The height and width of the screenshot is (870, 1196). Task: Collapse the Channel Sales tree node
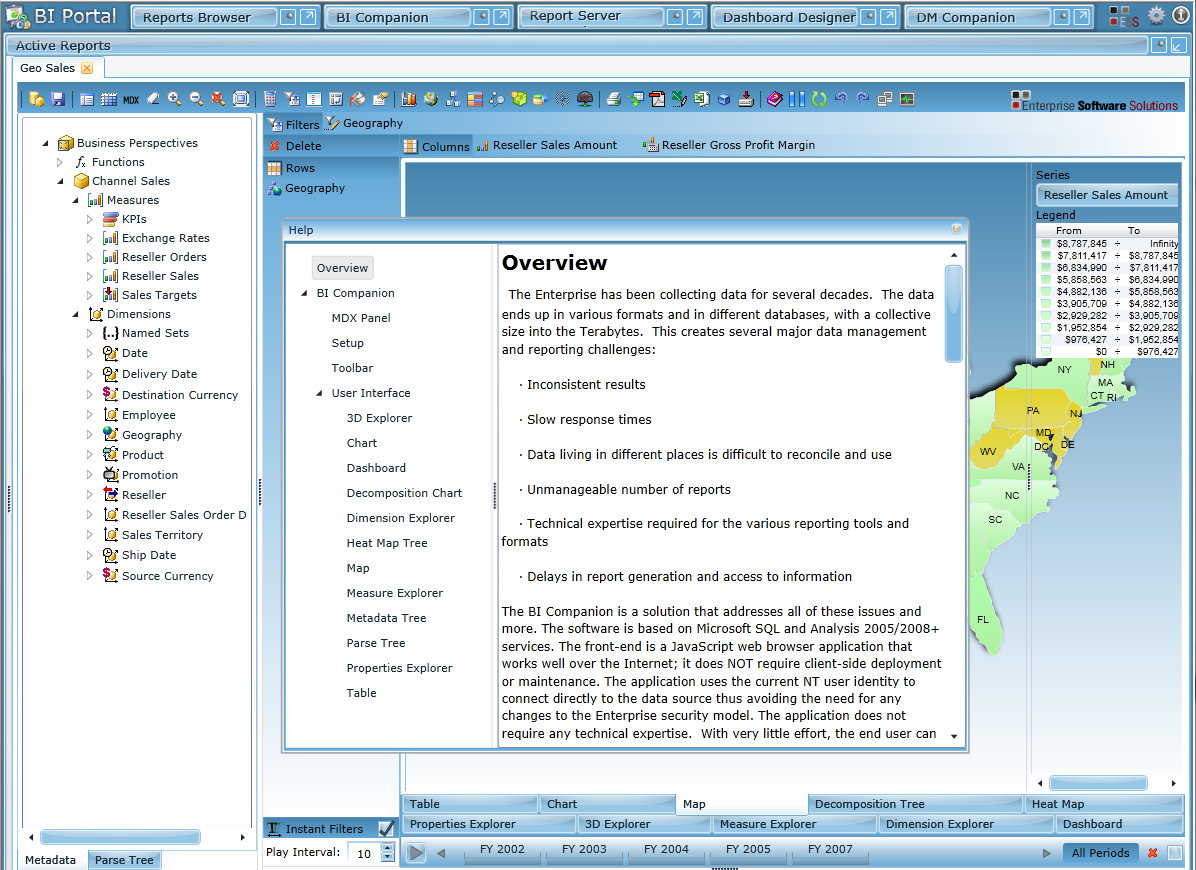(x=60, y=181)
